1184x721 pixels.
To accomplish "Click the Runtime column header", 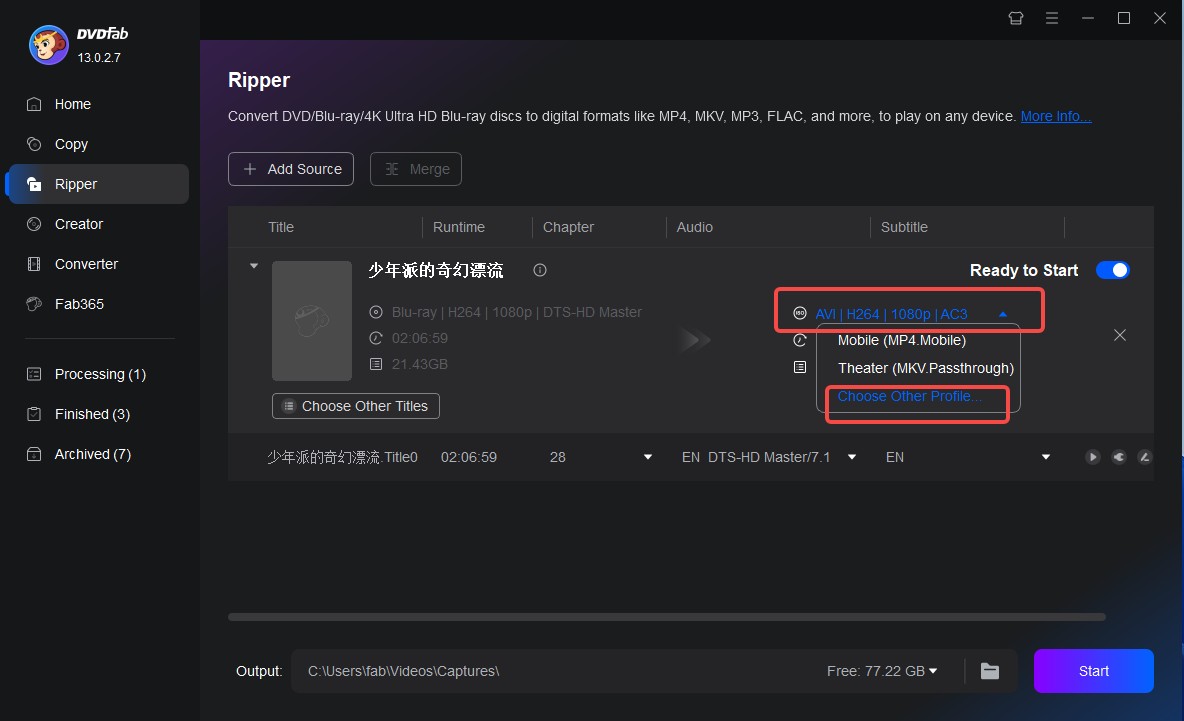I will [x=458, y=227].
